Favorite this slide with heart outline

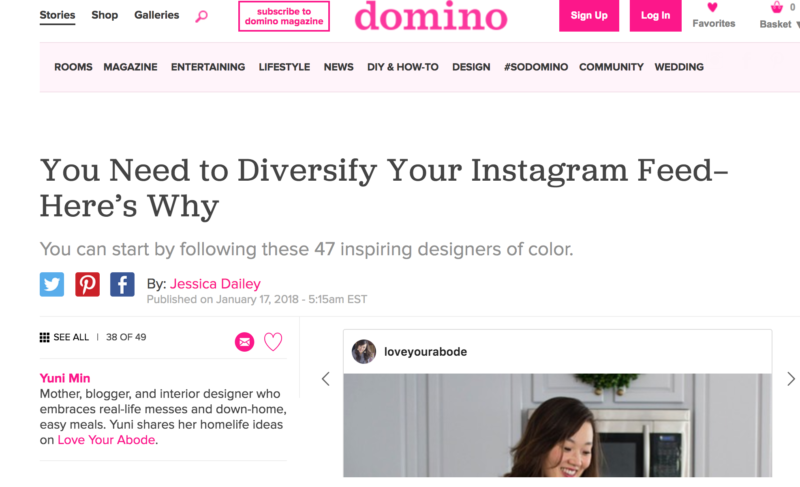click(x=273, y=342)
